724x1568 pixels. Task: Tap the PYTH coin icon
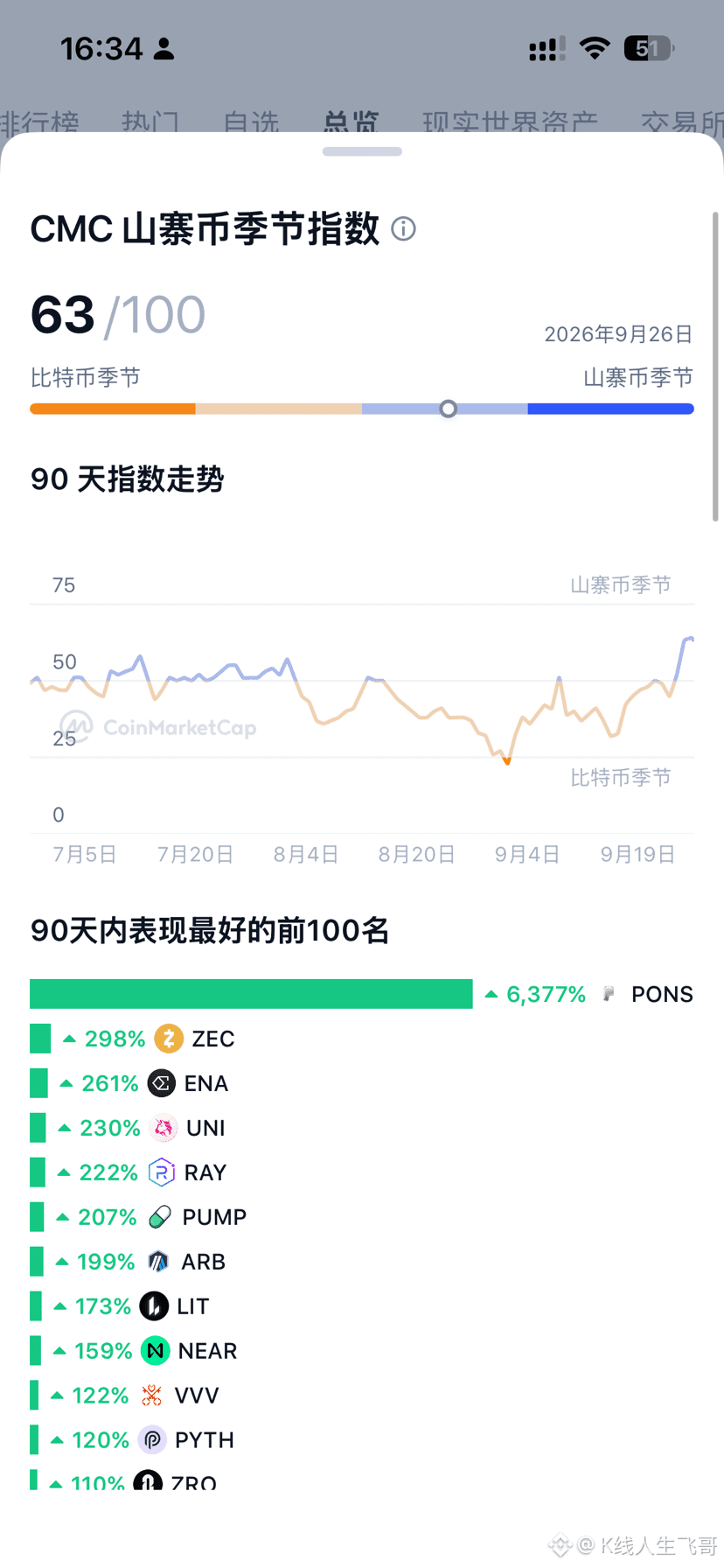(x=152, y=1440)
